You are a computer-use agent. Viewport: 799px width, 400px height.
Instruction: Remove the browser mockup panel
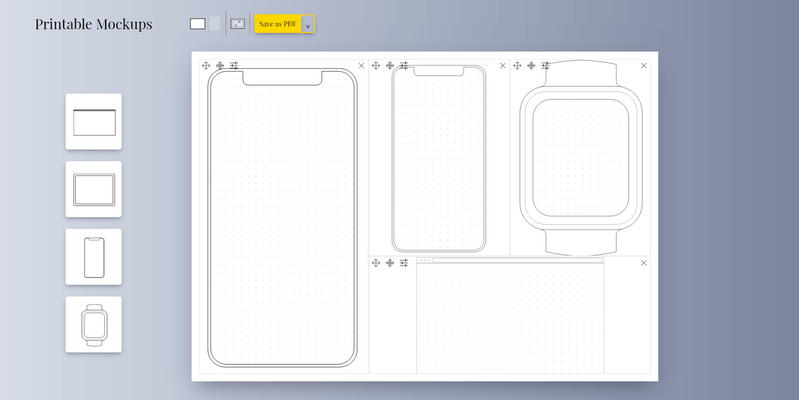(x=643, y=263)
